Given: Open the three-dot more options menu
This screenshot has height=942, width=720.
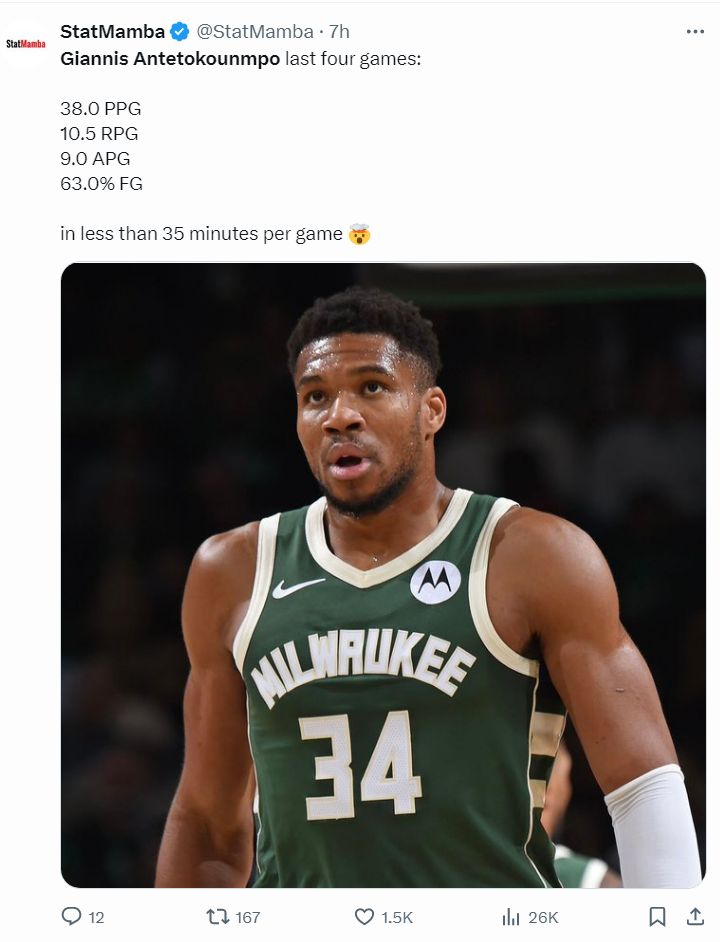Looking at the screenshot, I should [695, 32].
